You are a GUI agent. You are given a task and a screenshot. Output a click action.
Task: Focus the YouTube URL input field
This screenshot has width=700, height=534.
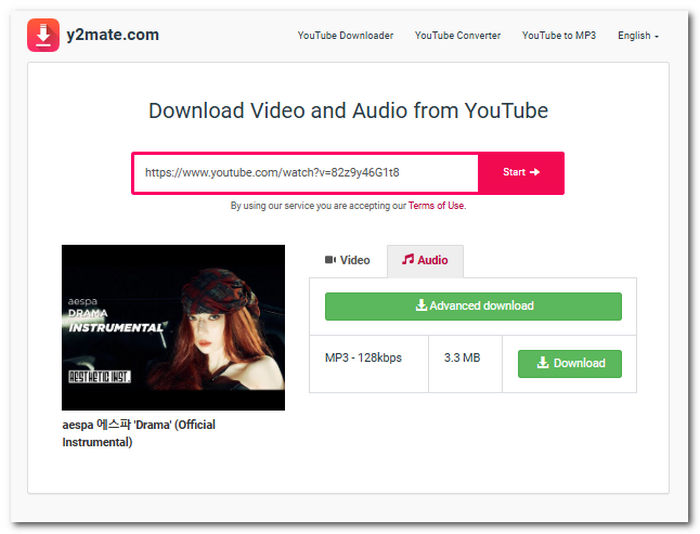pos(306,173)
